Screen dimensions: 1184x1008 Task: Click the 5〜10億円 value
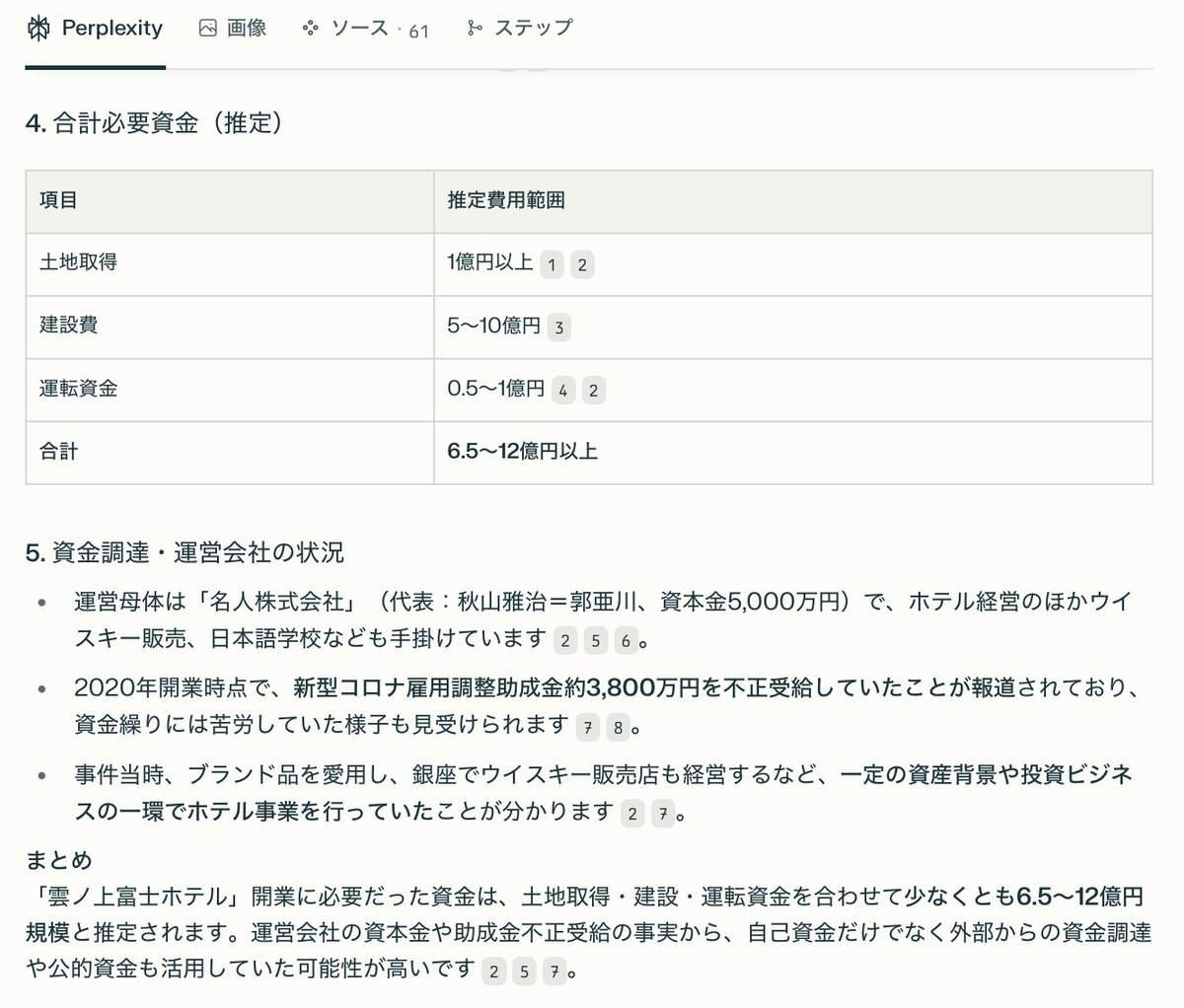click(494, 325)
